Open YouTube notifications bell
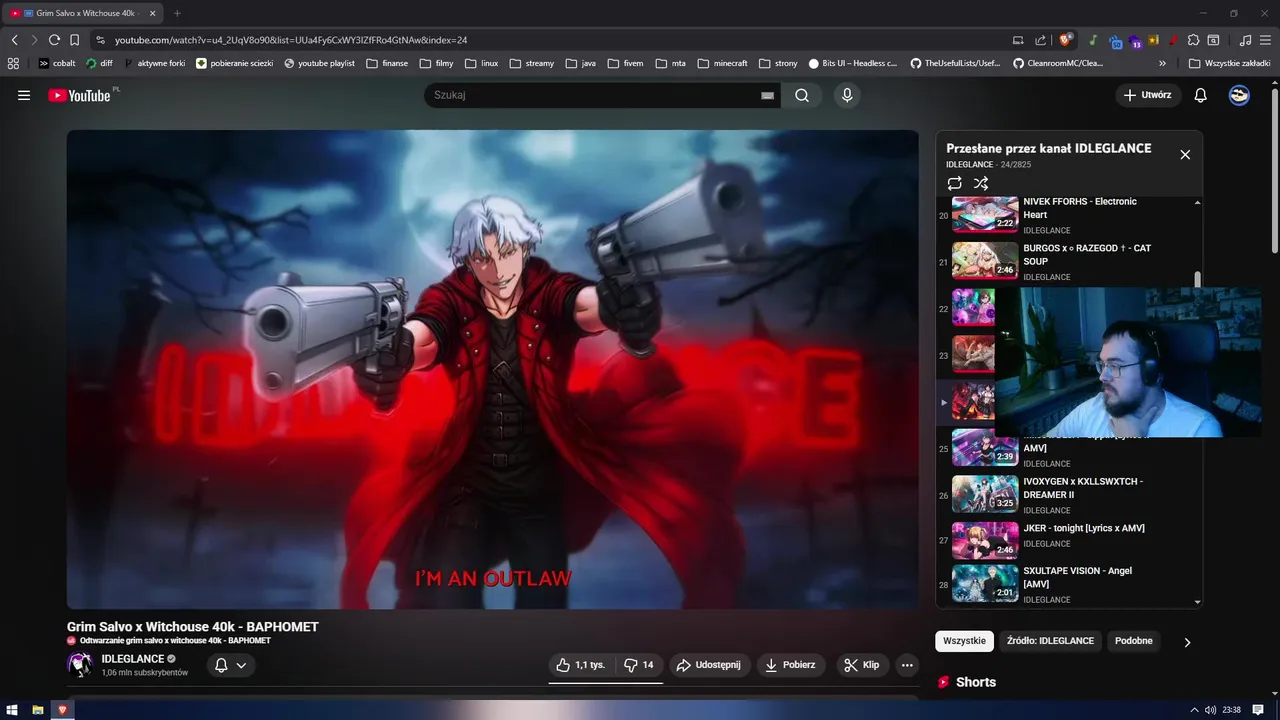1280x720 pixels. [x=1201, y=95]
